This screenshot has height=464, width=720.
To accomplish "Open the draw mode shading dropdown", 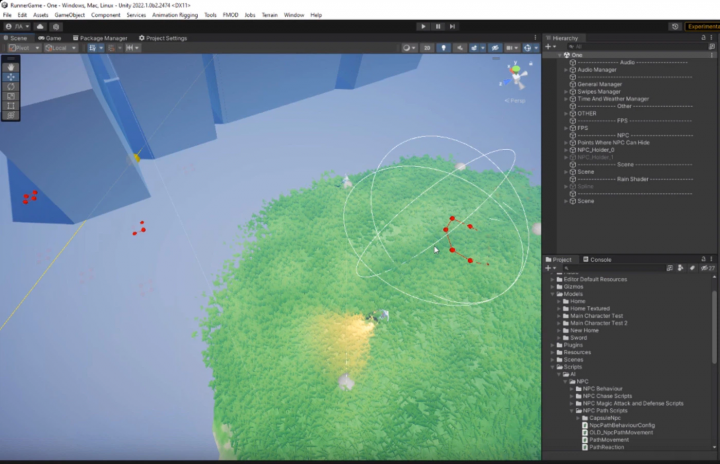I will [408, 48].
